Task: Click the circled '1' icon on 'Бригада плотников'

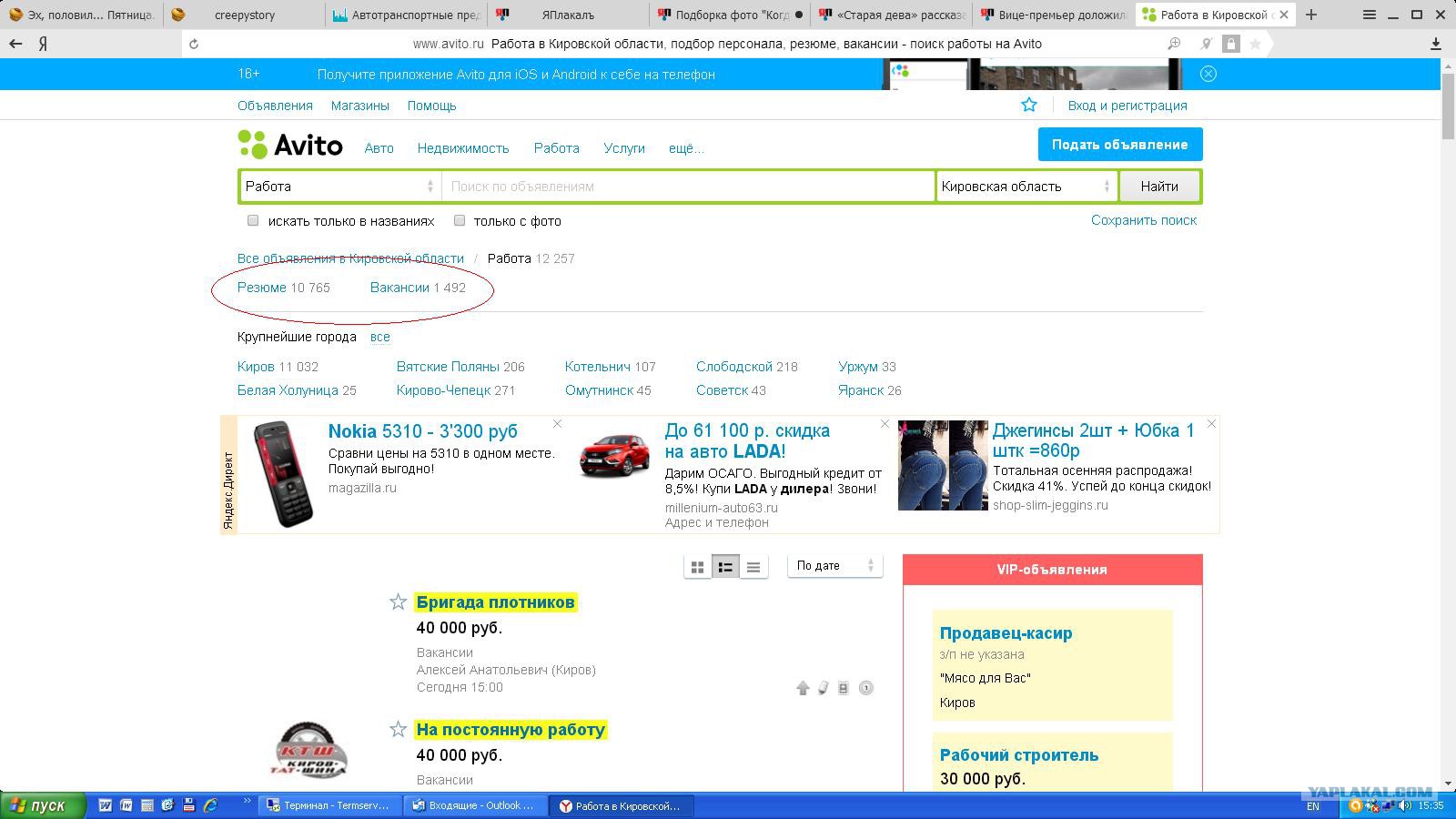Action: point(866,688)
